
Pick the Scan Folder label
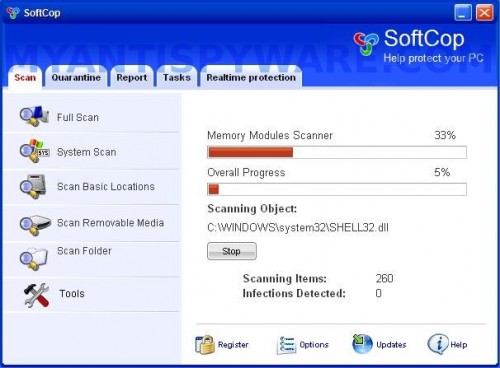pos(84,251)
